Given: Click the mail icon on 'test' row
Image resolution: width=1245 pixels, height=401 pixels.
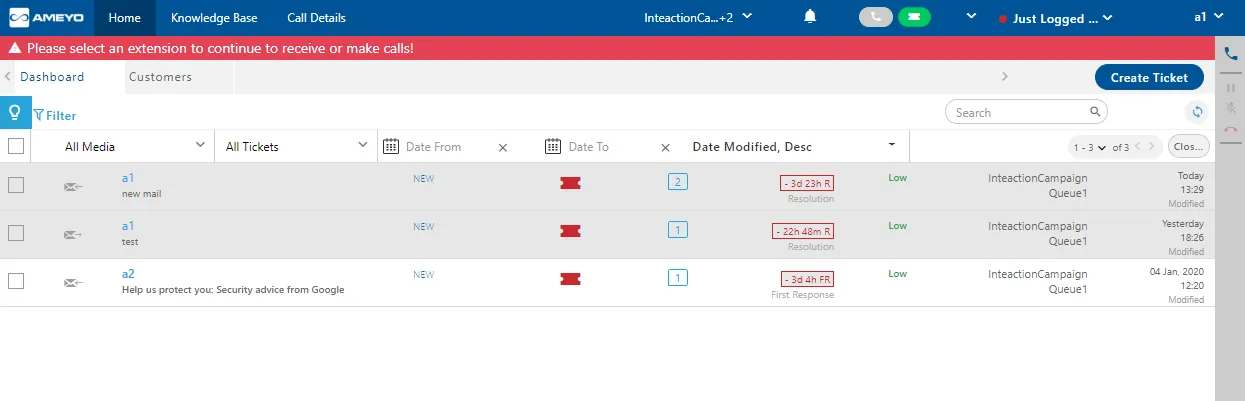Looking at the screenshot, I should (73, 234).
